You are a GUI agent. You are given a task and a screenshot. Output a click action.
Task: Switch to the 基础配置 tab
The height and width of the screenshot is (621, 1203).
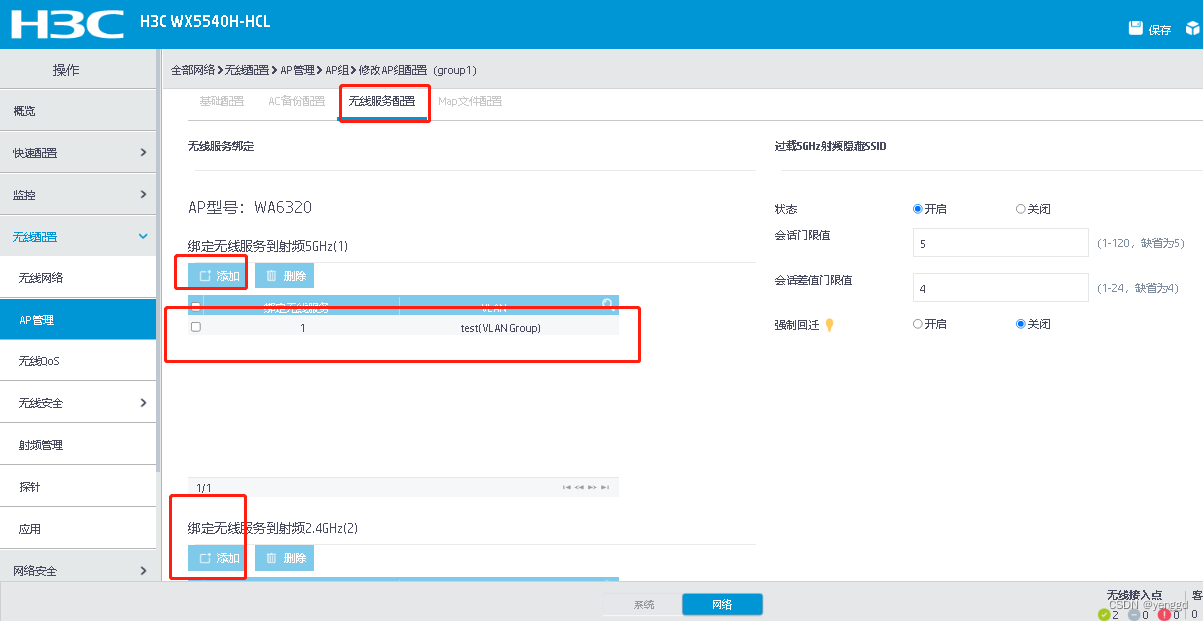point(221,100)
